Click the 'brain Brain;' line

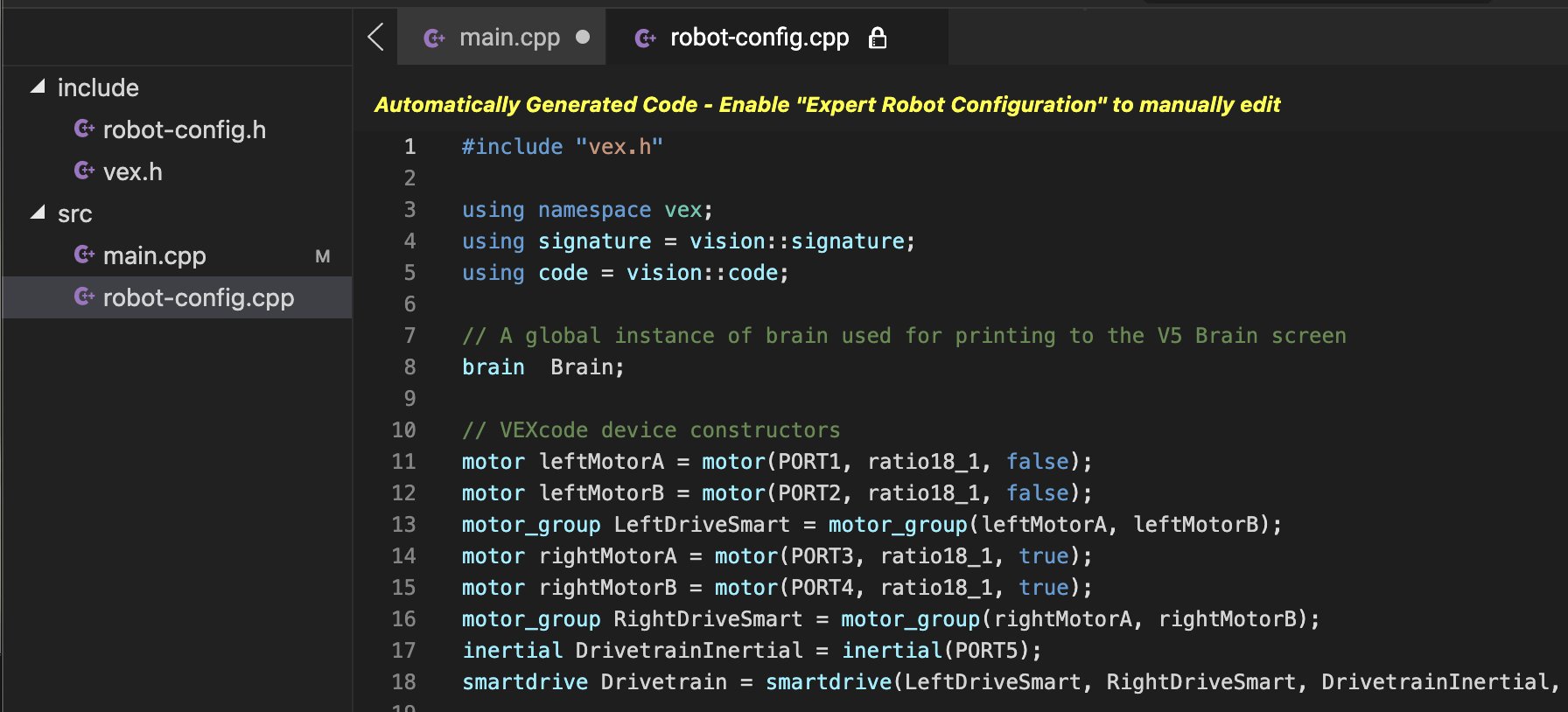[543, 367]
